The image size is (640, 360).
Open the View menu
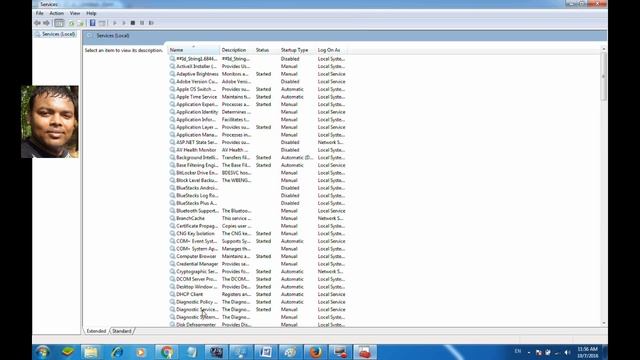click(75, 13)
